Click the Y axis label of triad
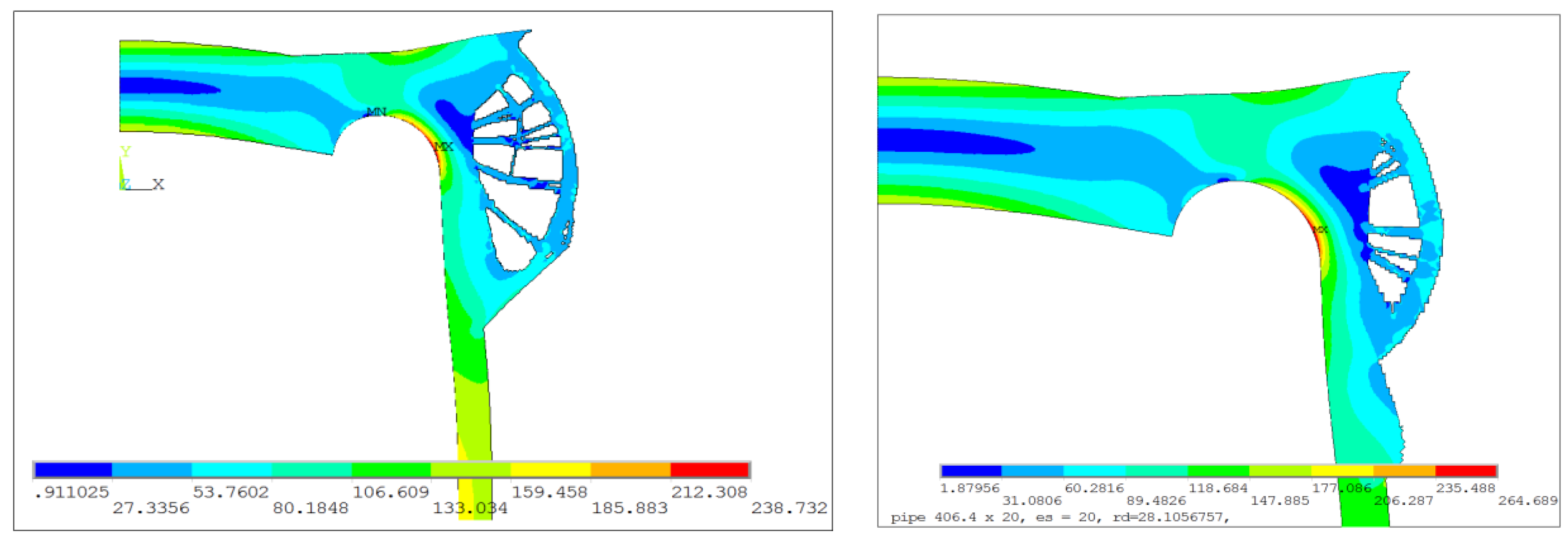The image size is (1568, 539). pos(126,151)
